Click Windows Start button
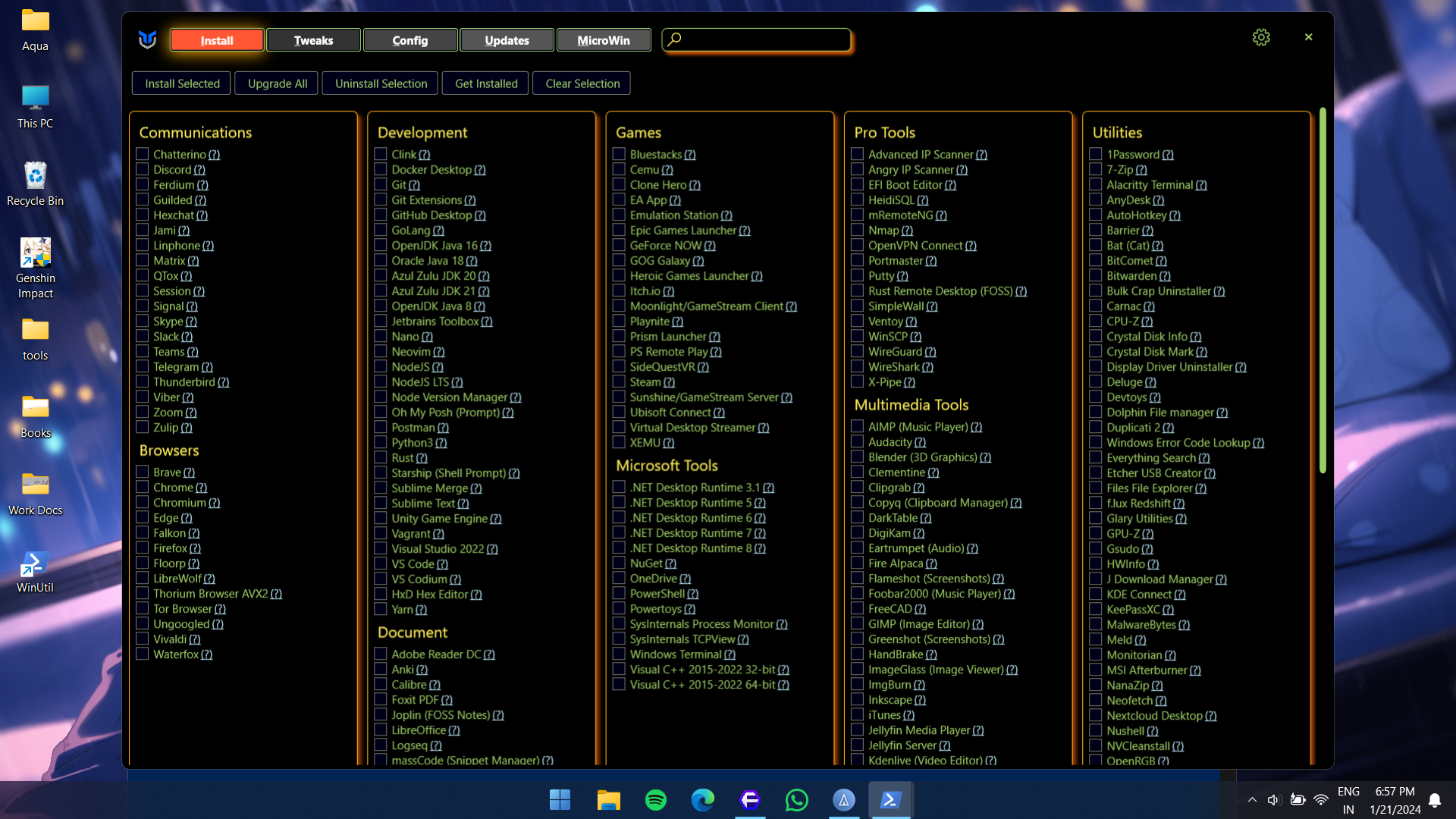This screenshot has width=1456, height=819. point(560,800)
